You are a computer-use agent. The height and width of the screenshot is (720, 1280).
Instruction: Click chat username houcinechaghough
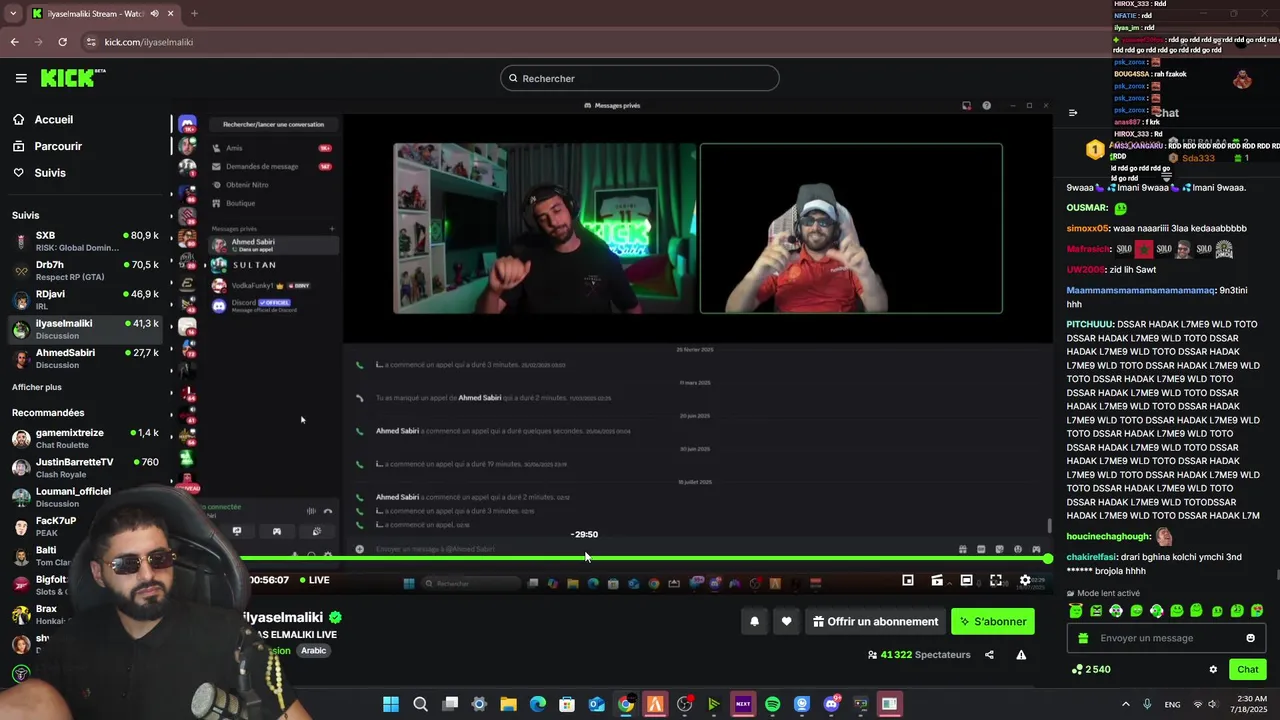point(1108,537)
